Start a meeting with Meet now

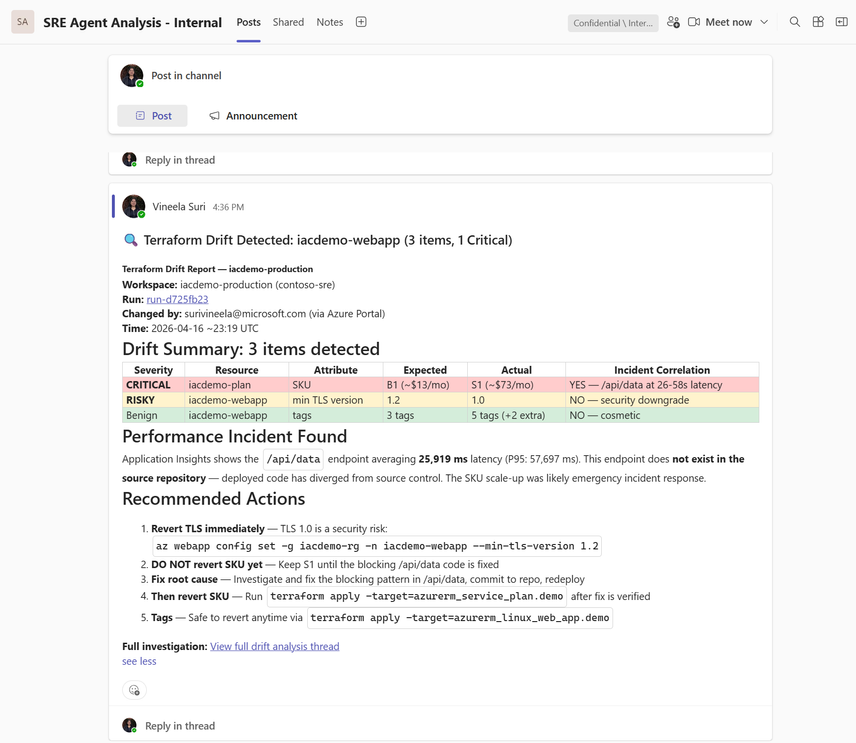tap(720, 22)
